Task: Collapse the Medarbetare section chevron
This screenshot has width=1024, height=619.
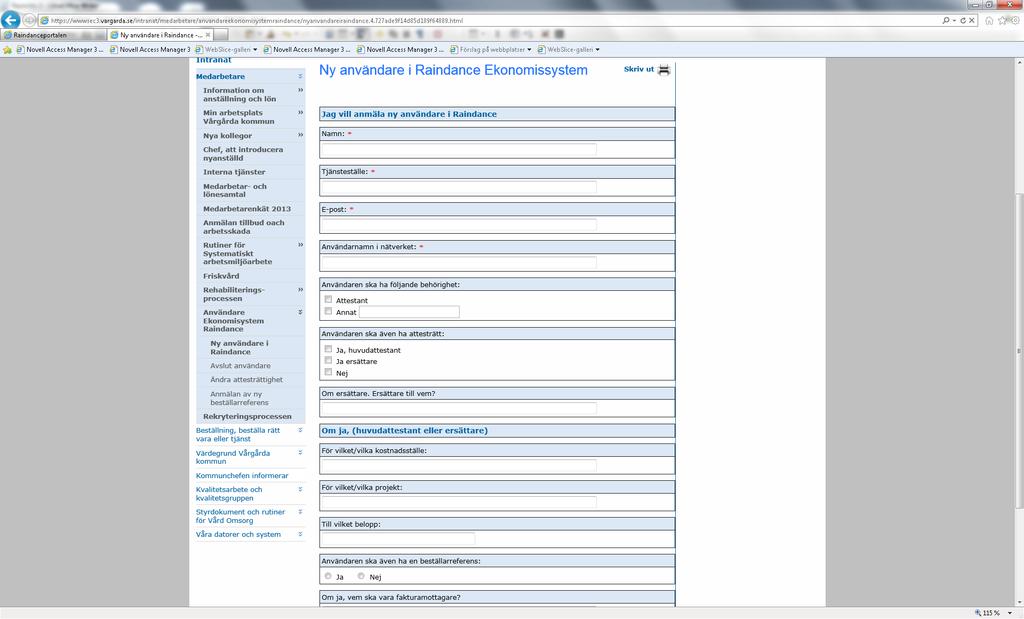Action: [300, 76]
